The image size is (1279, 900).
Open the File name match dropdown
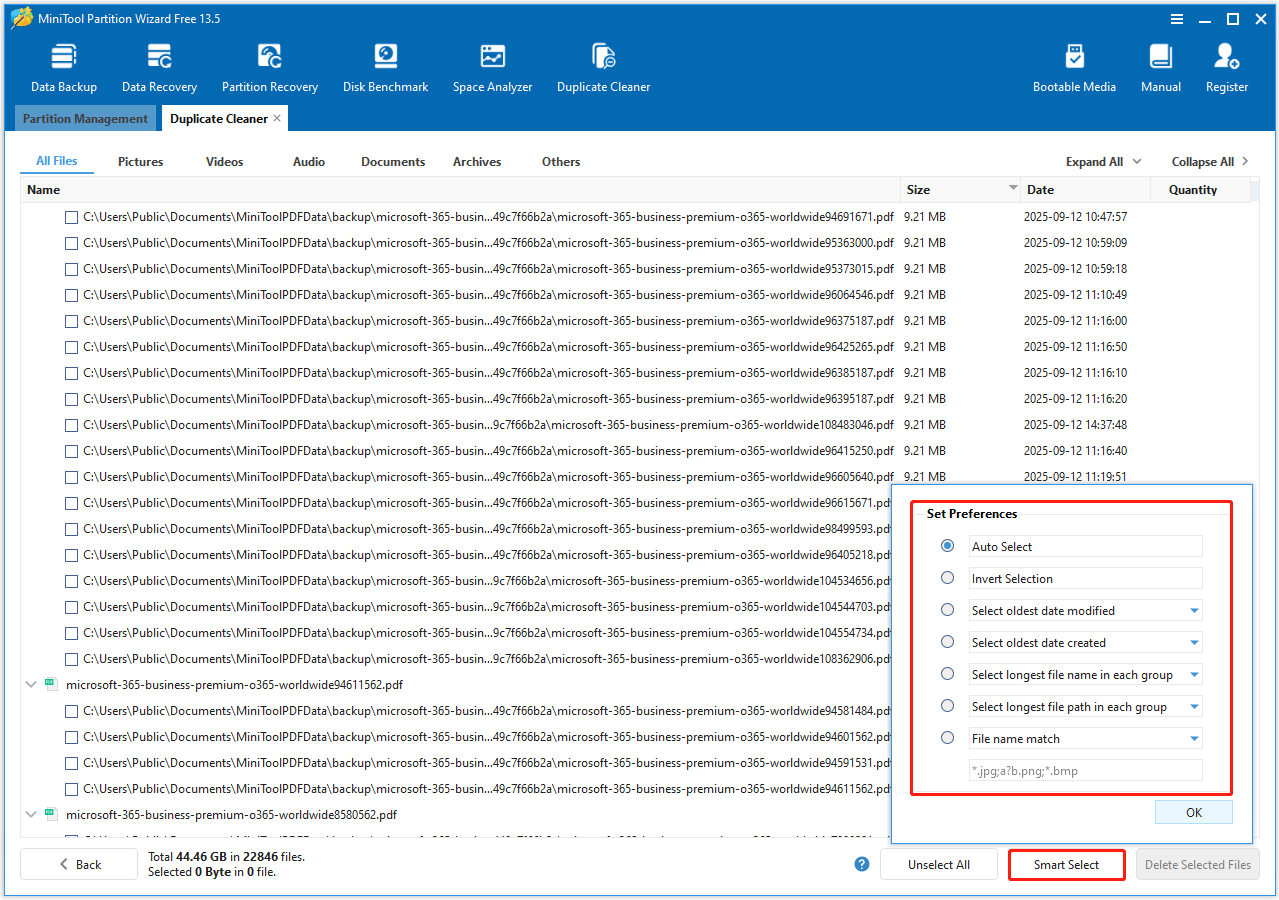click(x=1194, y=738)
